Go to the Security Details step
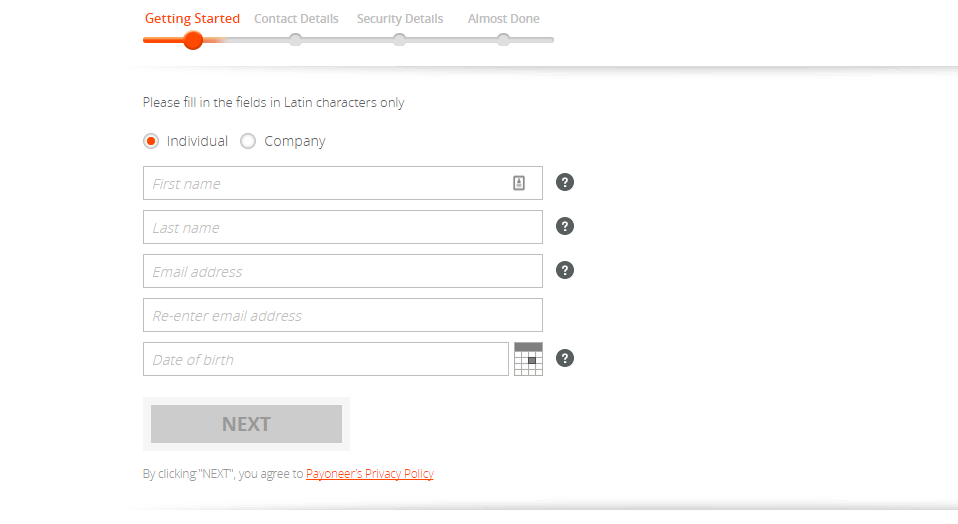This screenshot has height=524, width=958. [x=400, y=19]
